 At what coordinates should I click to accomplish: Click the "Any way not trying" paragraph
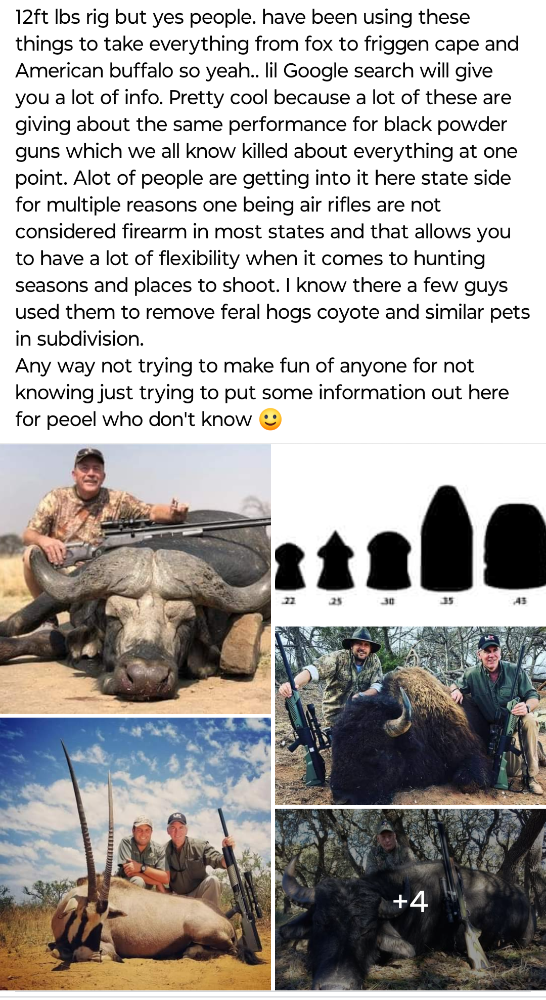(x=262, y=392)
